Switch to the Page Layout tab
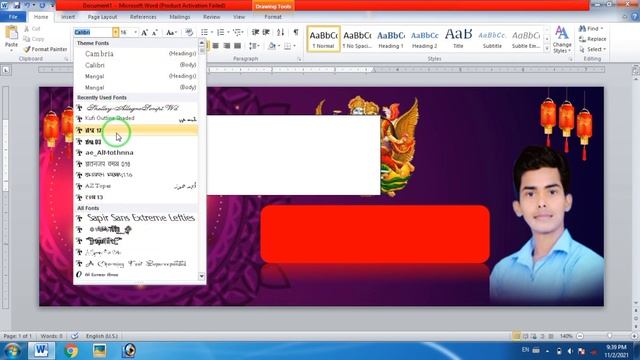 pos(102,17)
